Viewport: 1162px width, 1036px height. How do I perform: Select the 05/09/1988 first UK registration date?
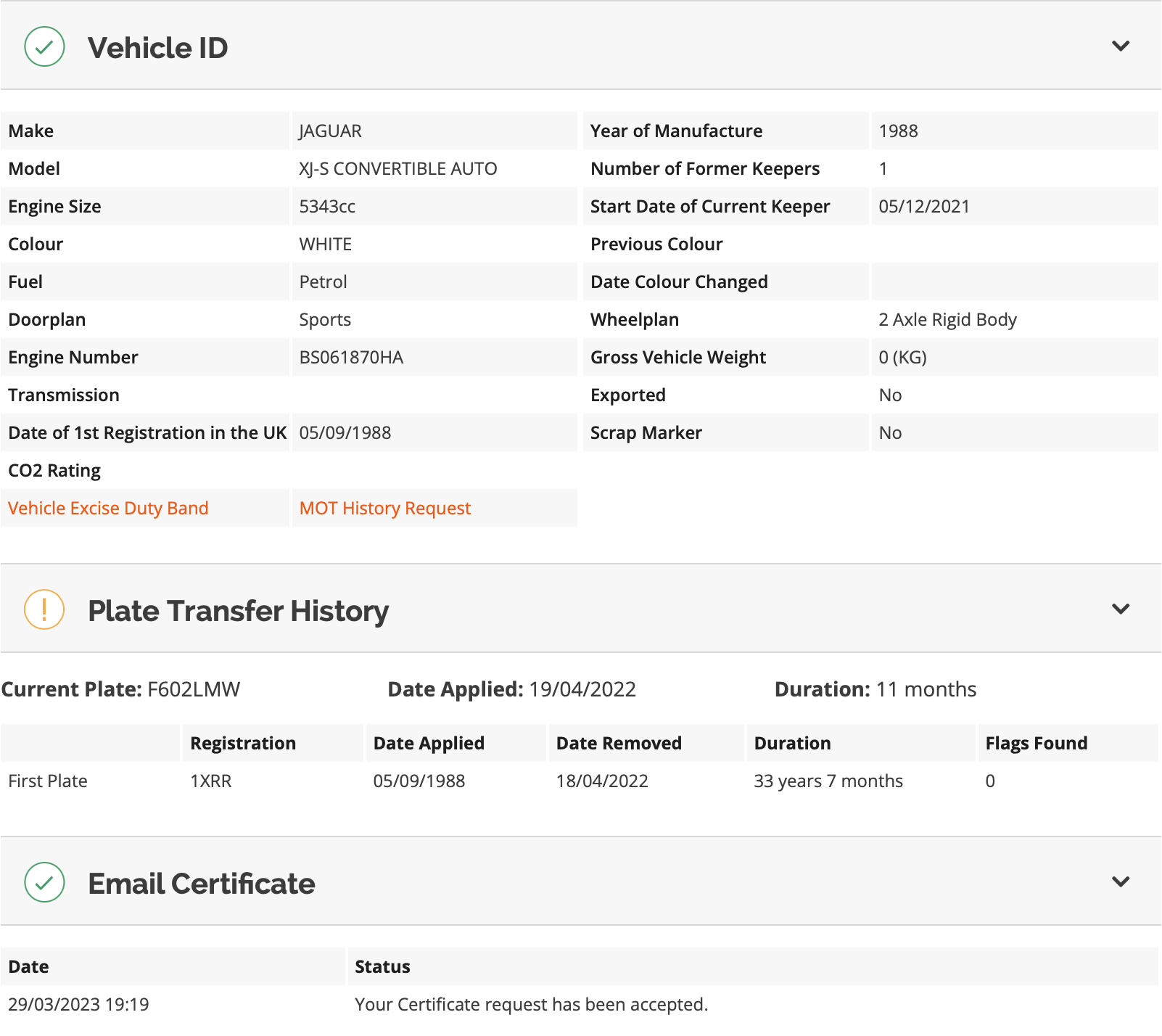coord(345,432)
